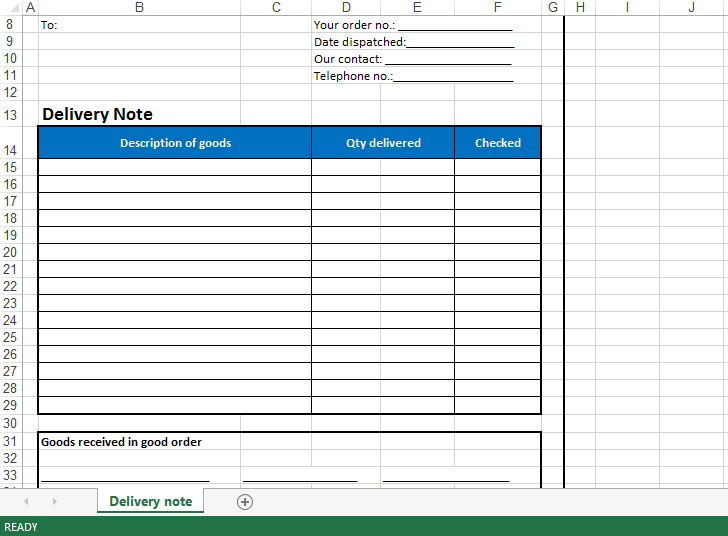The width and height of the screenshot is (728, 536).
Task: Add a new sheet with plus button
Action: [x=245, y=502]
